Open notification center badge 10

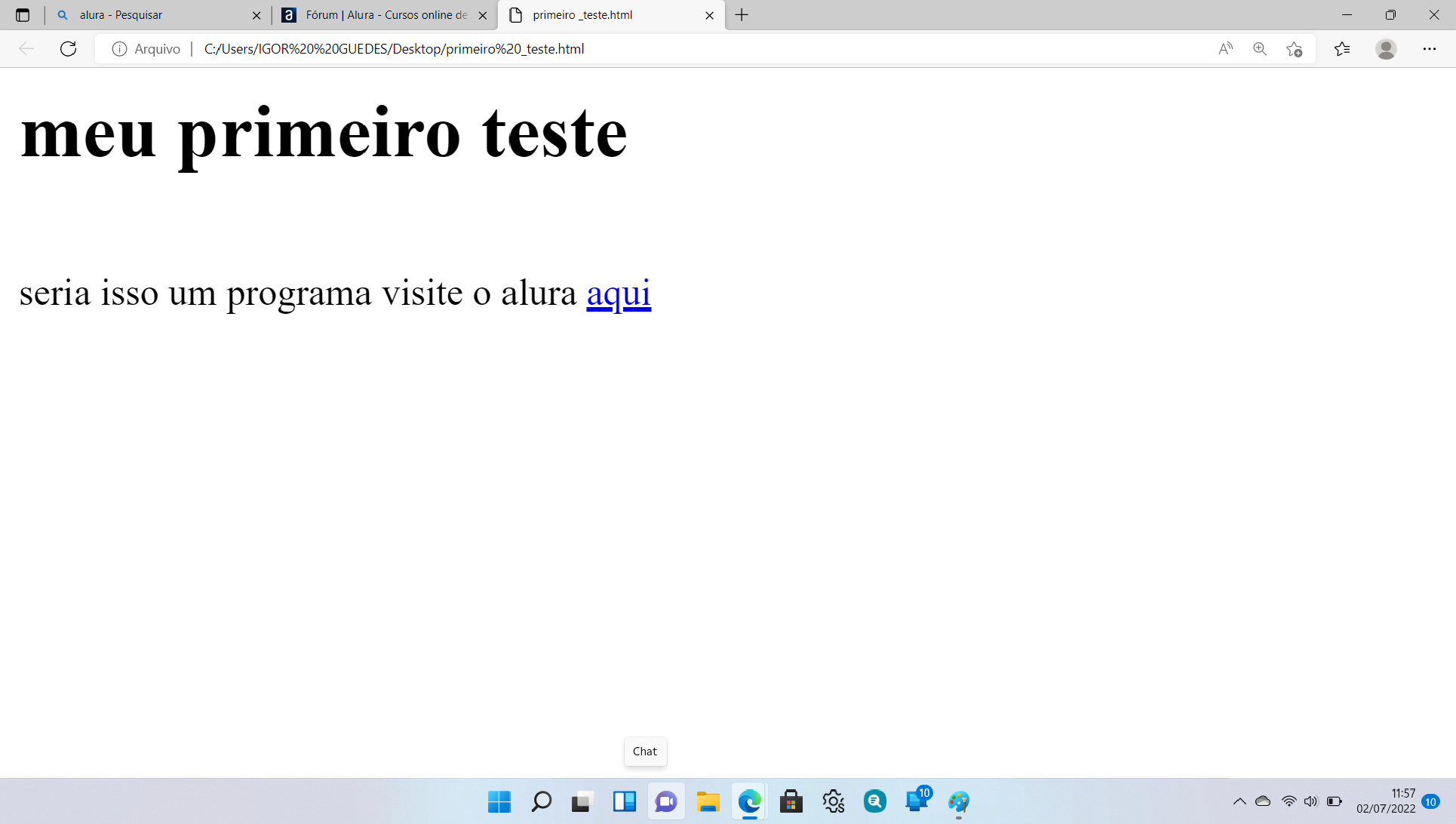coord(1431,801)
